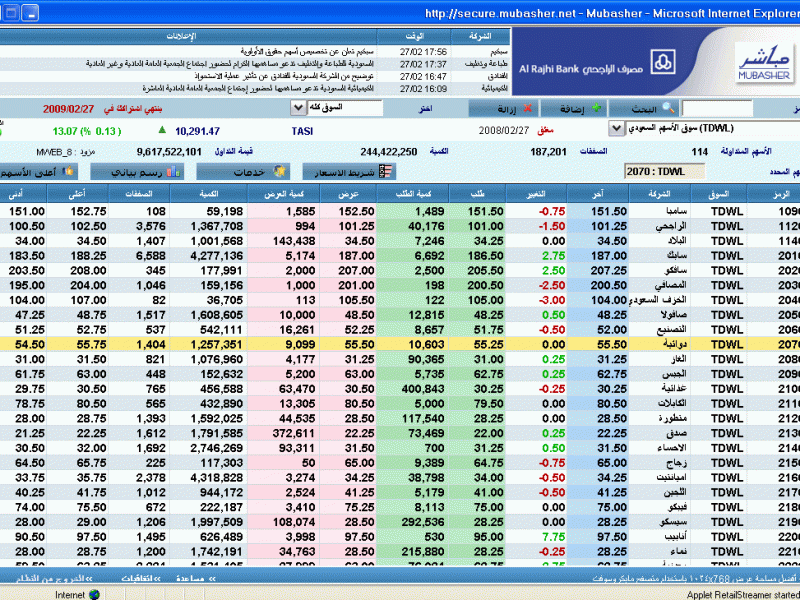The height and width of the screenshot is (600, 800).
Task: Click the add button 'إضافة' with plus
Action: point(573,108)
